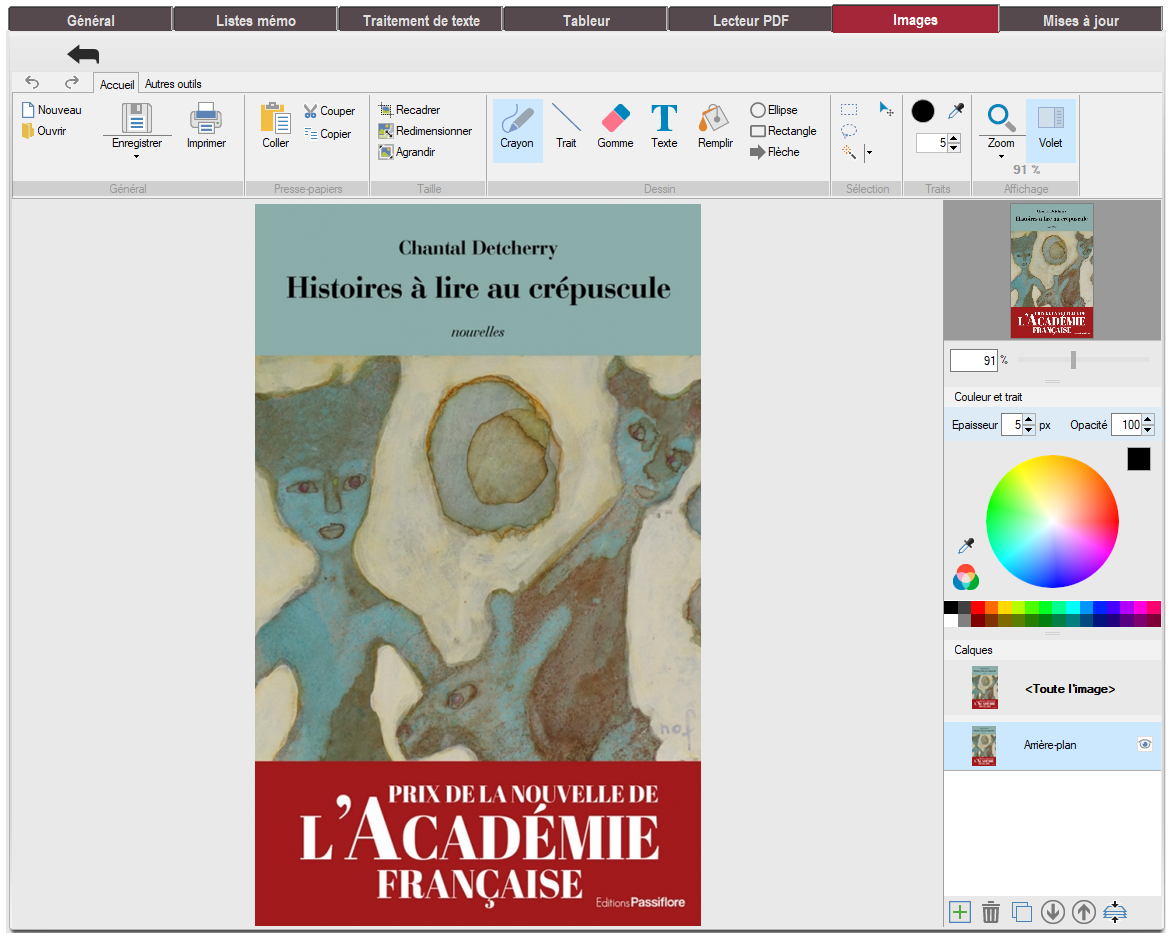Decrease Opacité value

click(1148, 430)
